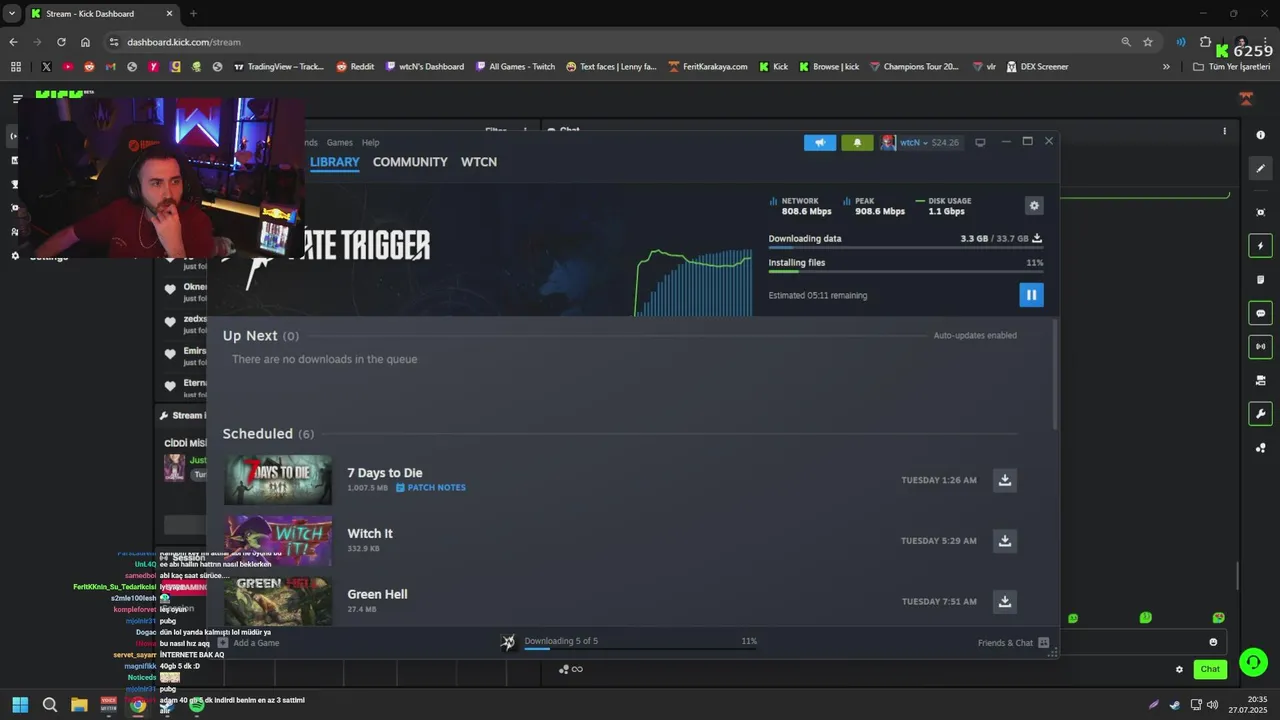Screen dimensions: 1280x720
Task: Open Friends & Chat in Steam
Action: pyautogui.click(x=1013, y=643)
